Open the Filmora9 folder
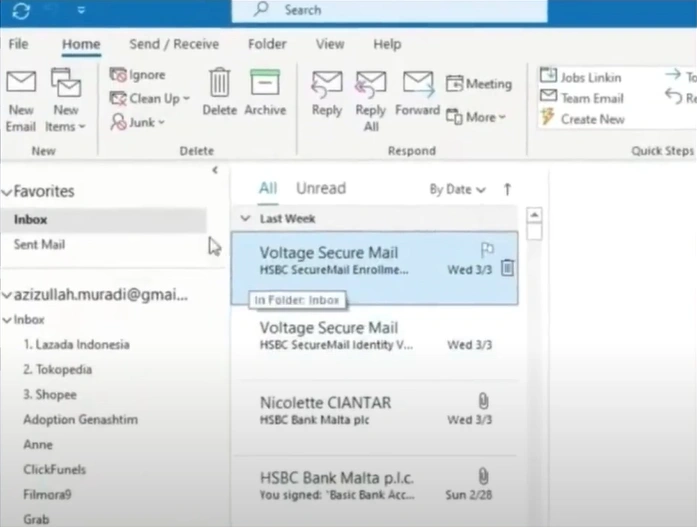 tap(47, 494)
